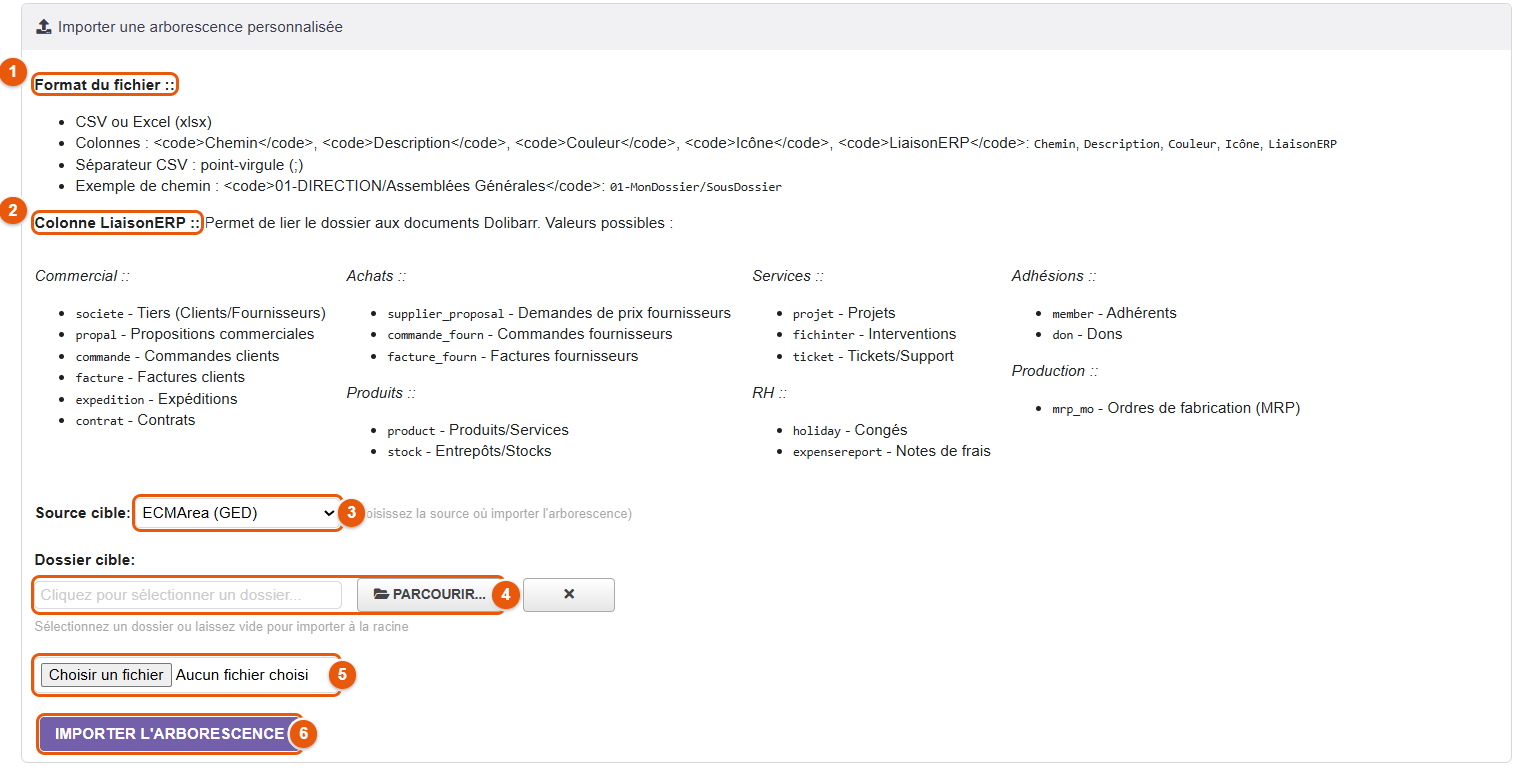
Task: Click the "stock - Entrepôts/Stocks" entry
Action: click(470, 451)
